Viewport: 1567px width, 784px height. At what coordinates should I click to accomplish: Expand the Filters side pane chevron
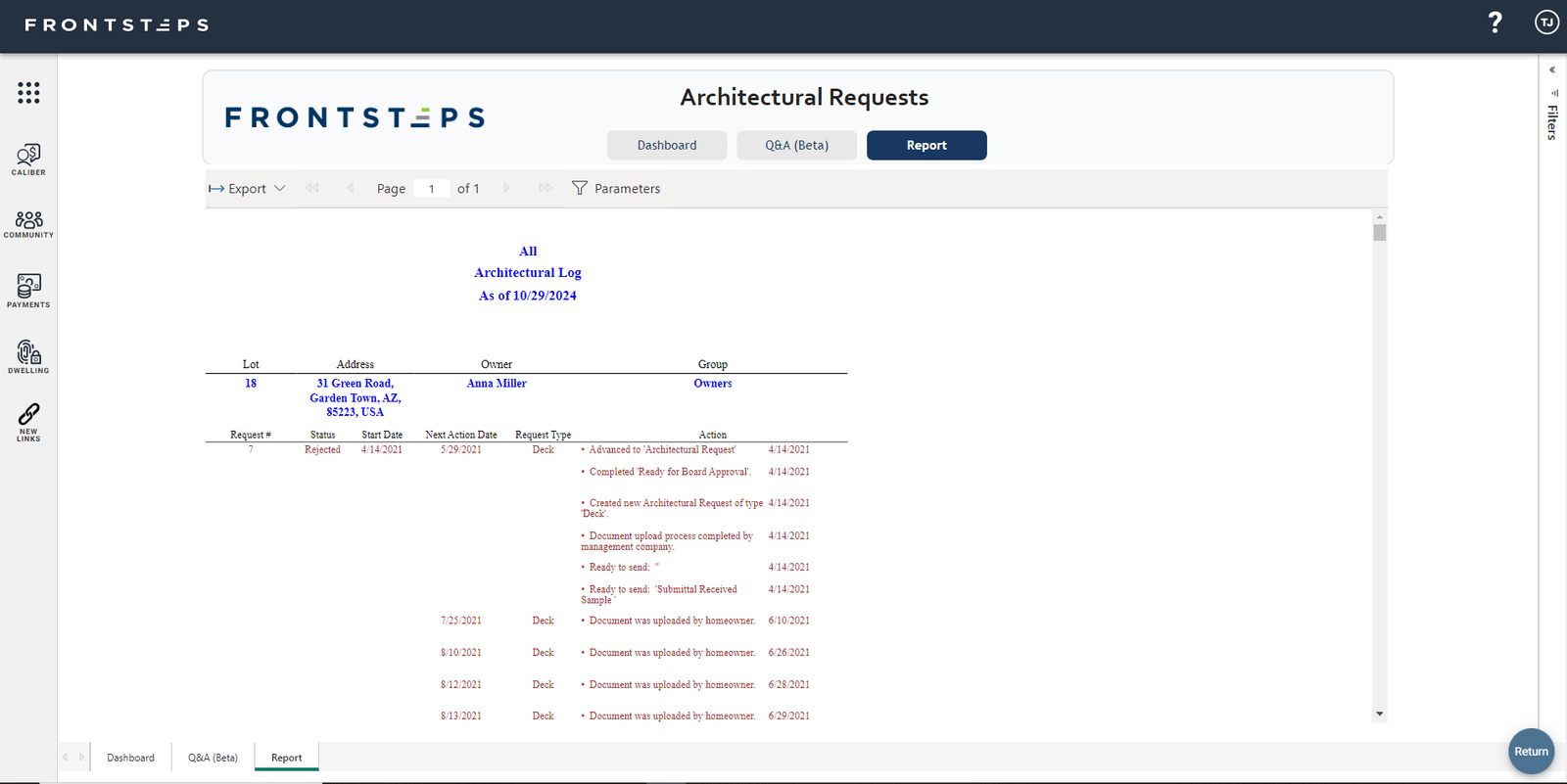coord(1552,69)
